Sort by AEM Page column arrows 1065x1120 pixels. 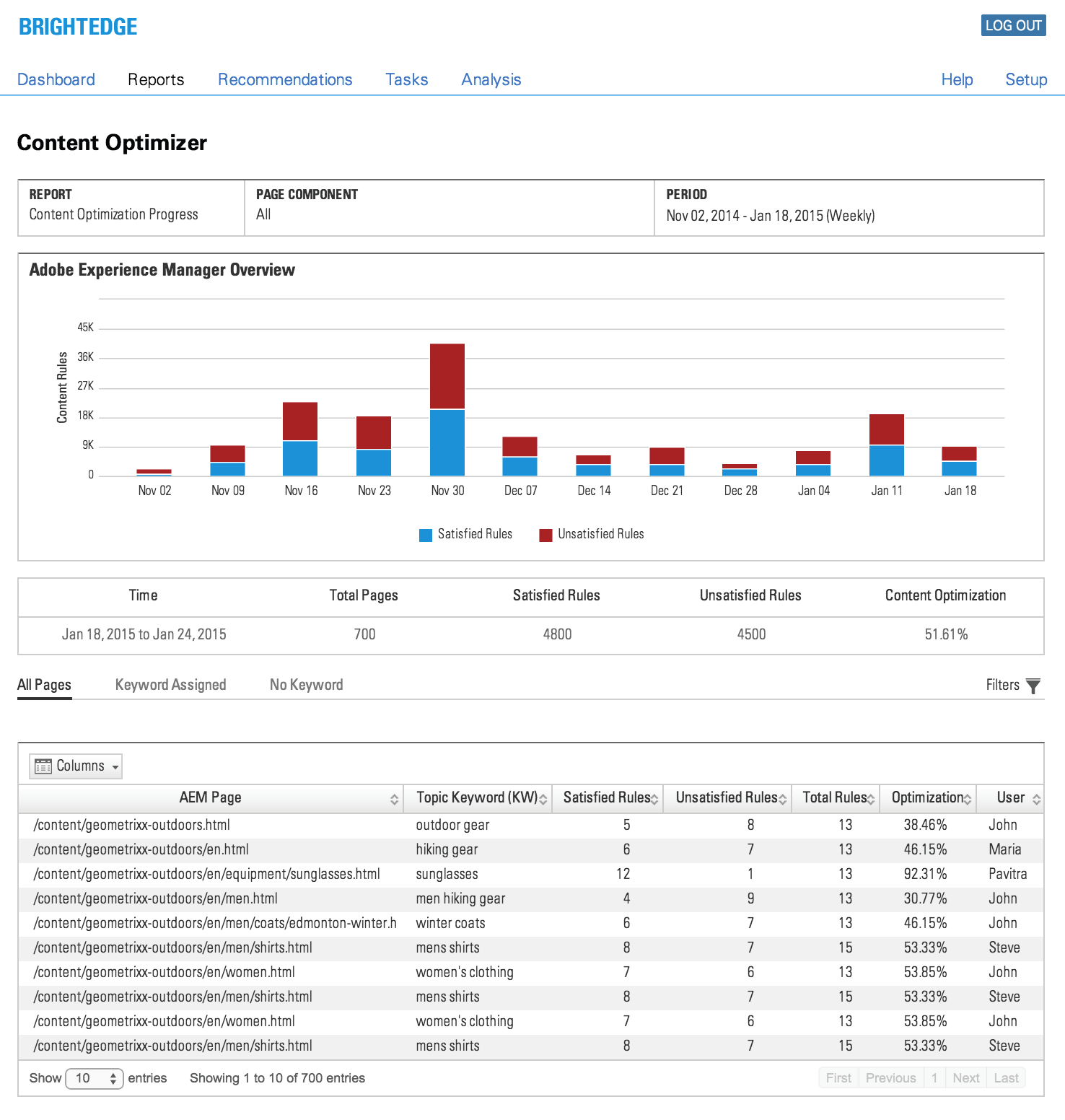click(x=394, y=799)
